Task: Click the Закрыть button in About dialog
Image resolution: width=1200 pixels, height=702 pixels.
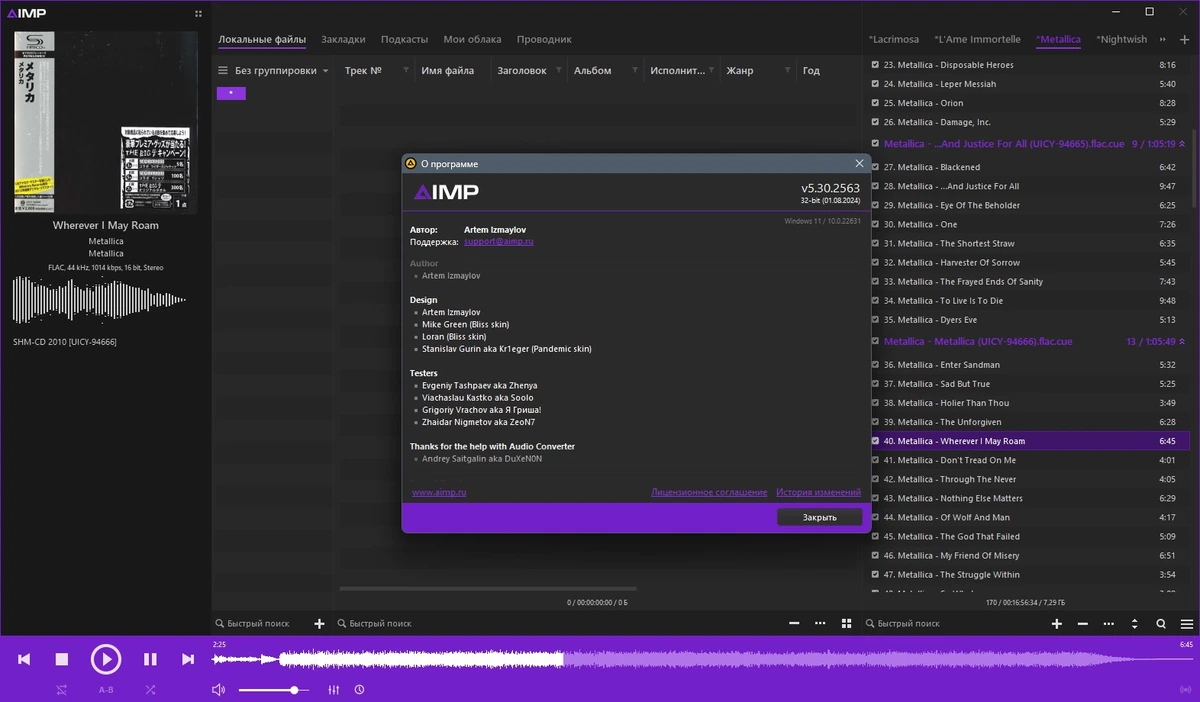Action: 820,517
